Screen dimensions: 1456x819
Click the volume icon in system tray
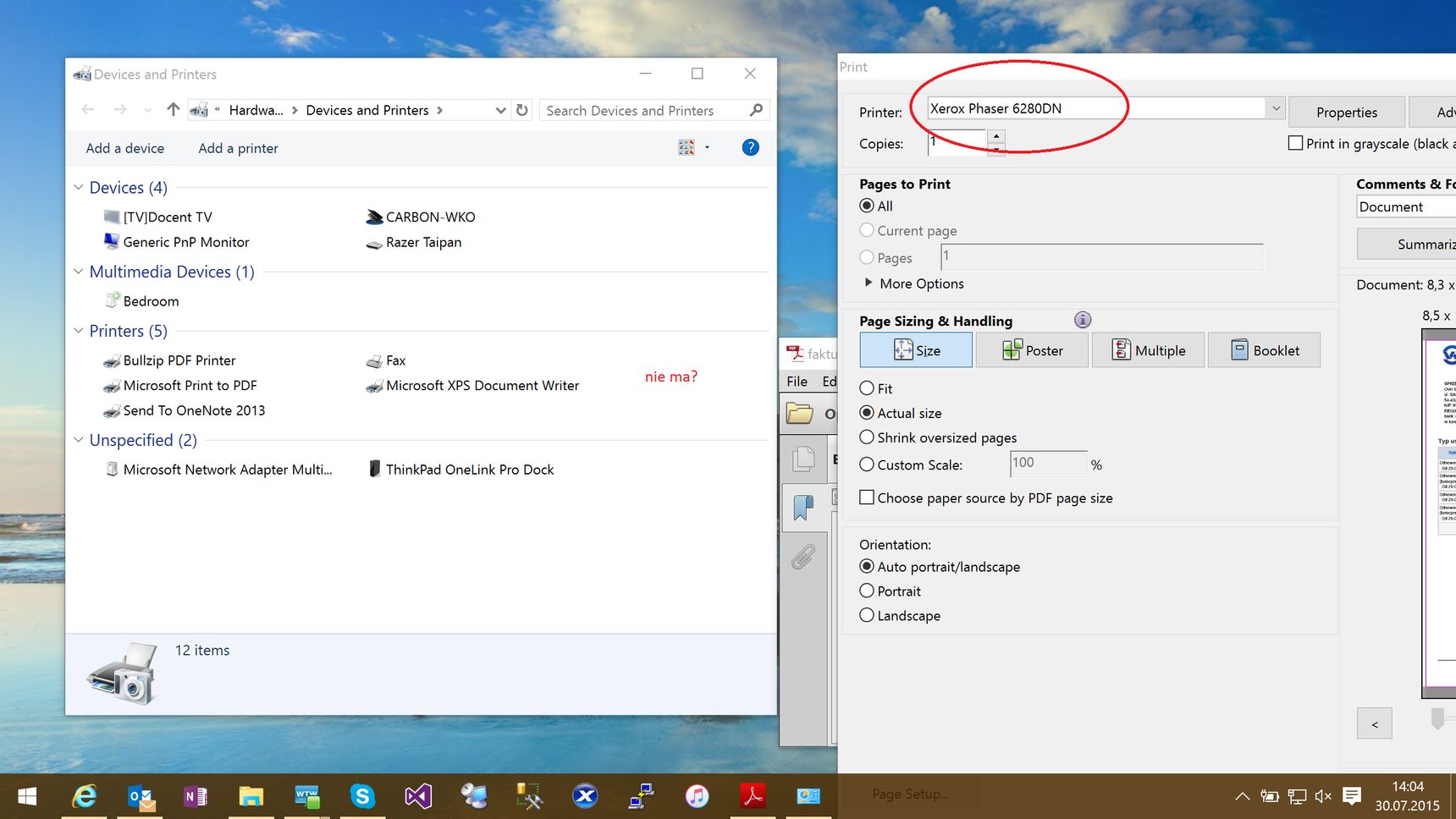(x=1323, y=796)
